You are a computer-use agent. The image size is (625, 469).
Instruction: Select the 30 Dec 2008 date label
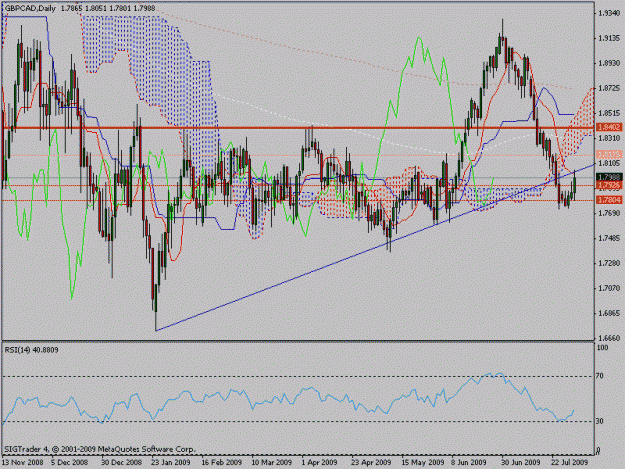point(121,463)
